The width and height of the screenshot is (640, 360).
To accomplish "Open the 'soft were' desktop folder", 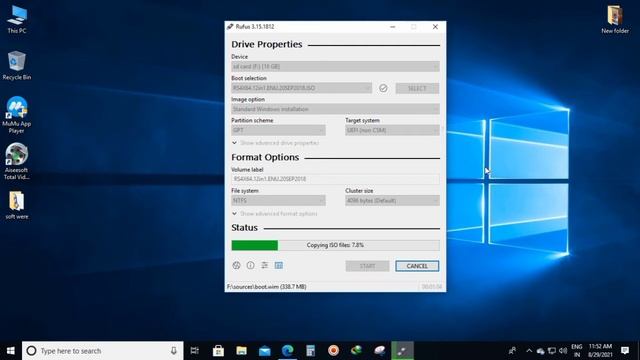I will click(17, 205).
